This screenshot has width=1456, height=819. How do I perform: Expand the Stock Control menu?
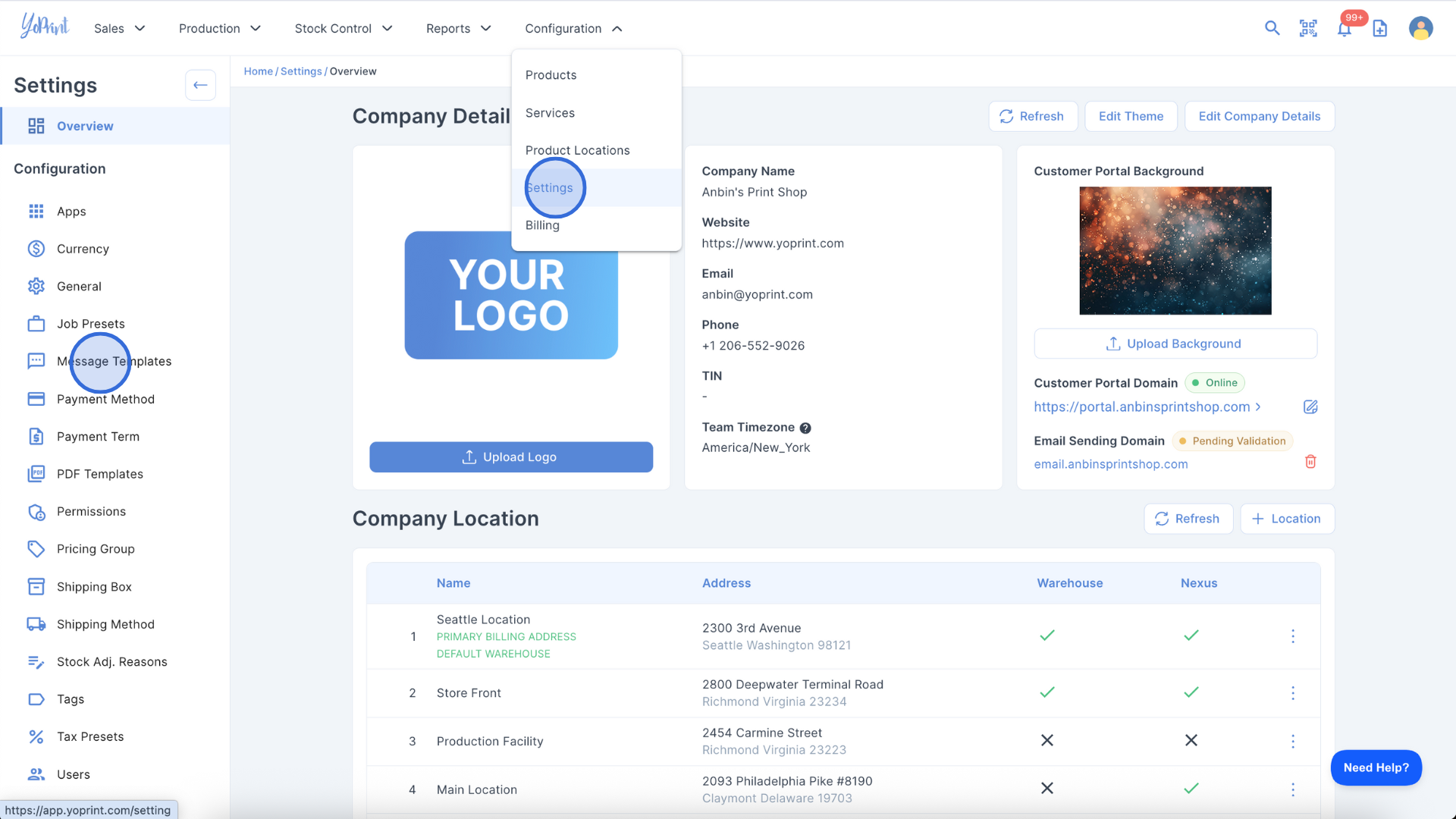pos(343,28)
